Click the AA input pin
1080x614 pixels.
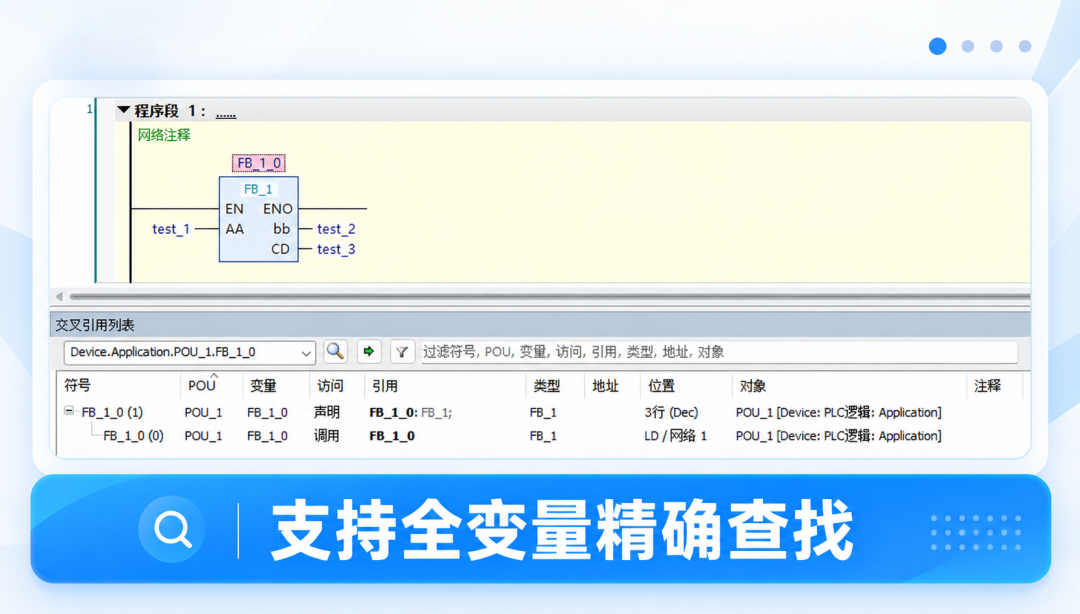click(234, 229)
